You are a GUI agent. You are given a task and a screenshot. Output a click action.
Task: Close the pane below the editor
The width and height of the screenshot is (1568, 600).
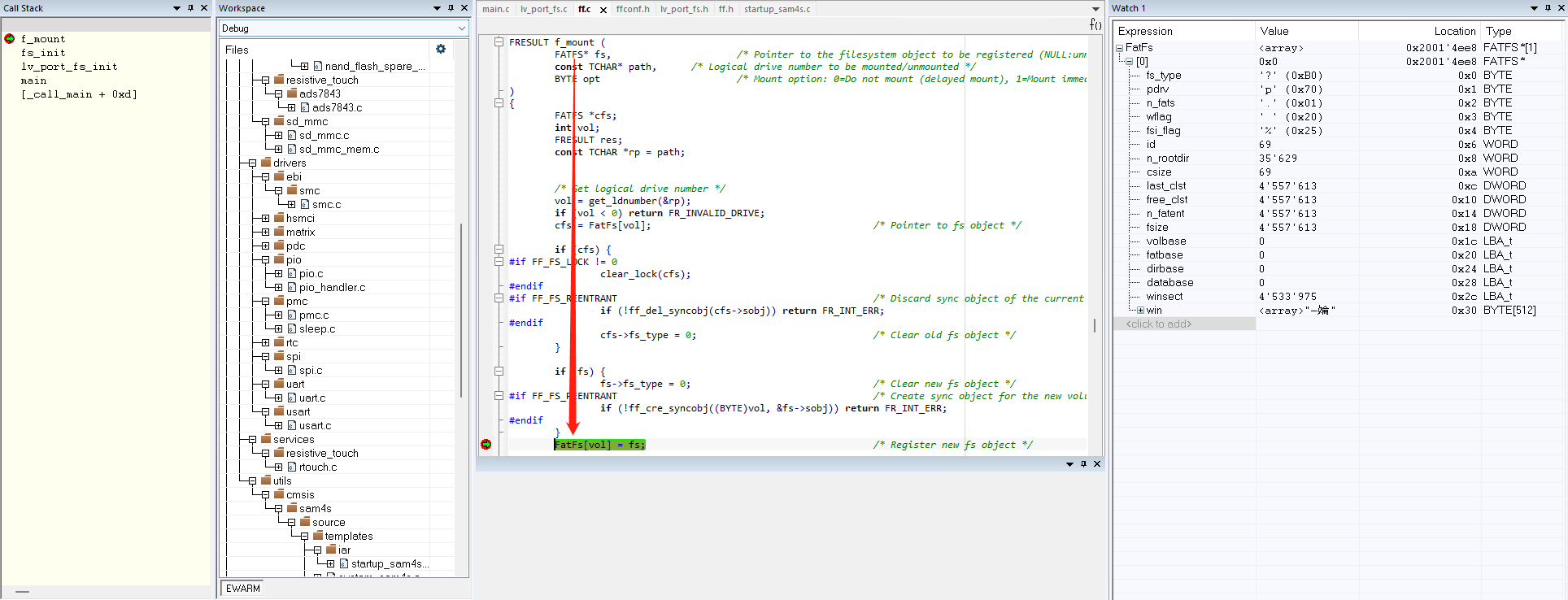[x=1097, y=464]
